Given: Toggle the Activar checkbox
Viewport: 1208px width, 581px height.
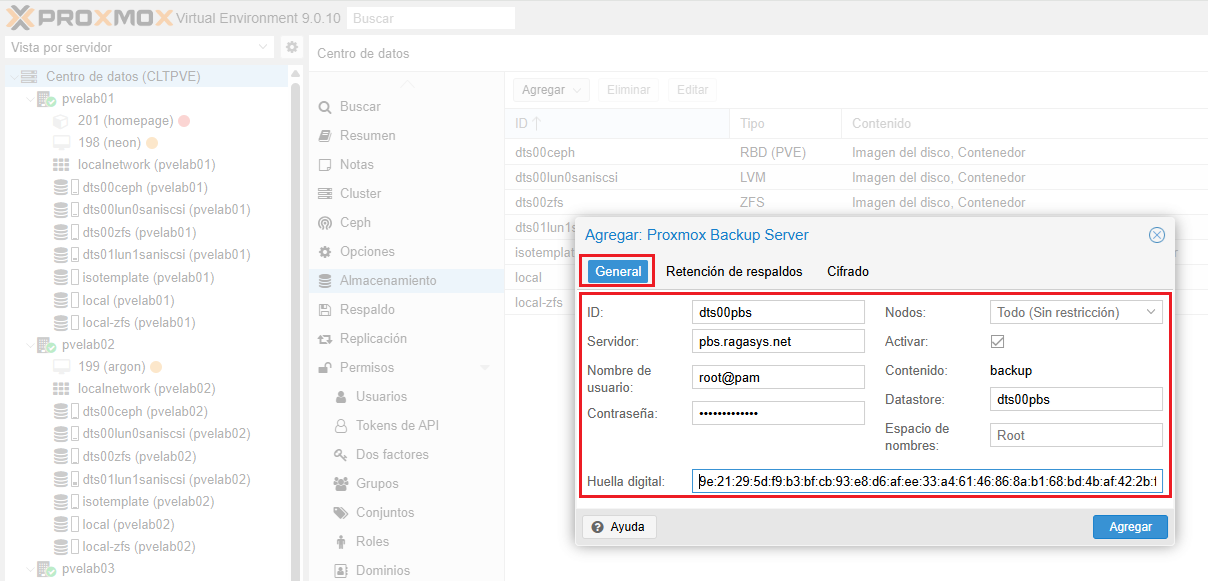Looking at the screenshot, I should (x=997, y=342).
